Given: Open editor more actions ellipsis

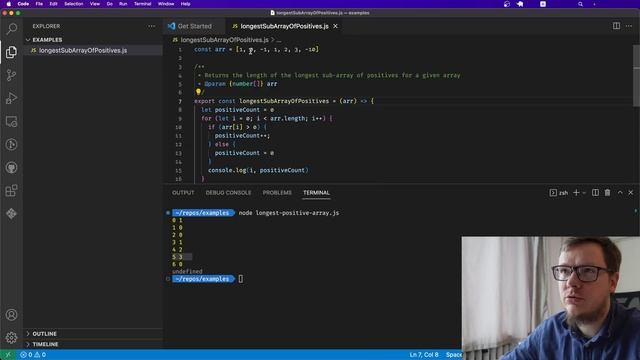Looking at the screenshot, I should (x=629, y=26).
